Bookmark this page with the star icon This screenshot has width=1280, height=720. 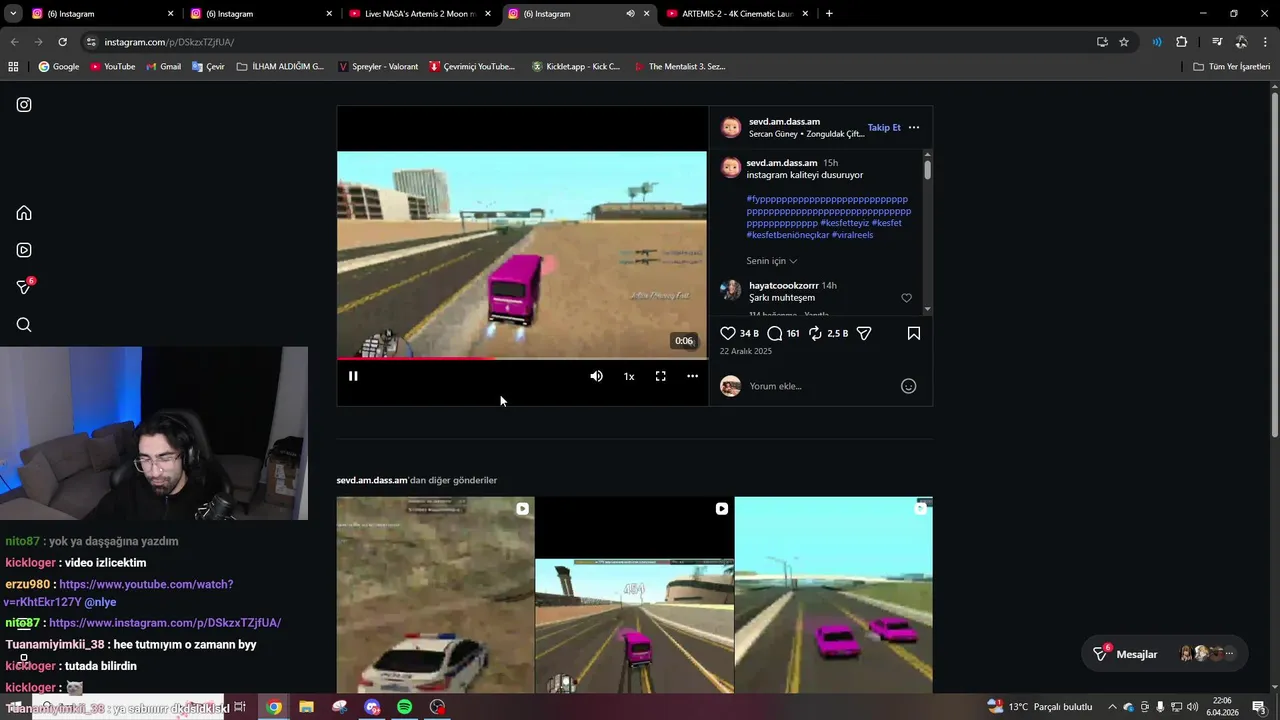tap(1124, 42)
